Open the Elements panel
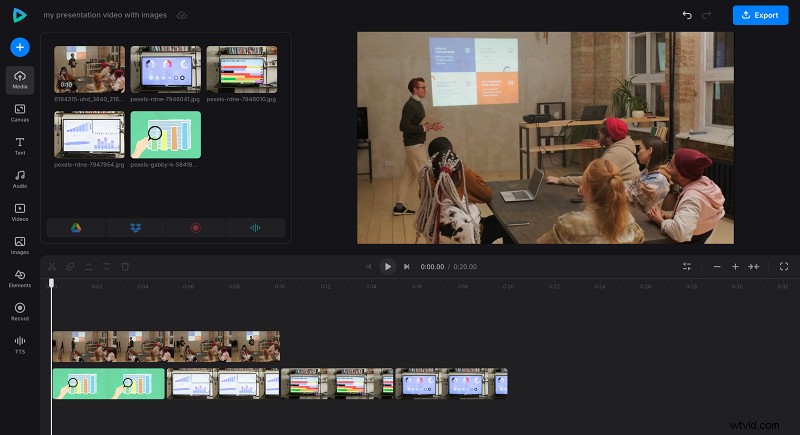 coord(20,277)
